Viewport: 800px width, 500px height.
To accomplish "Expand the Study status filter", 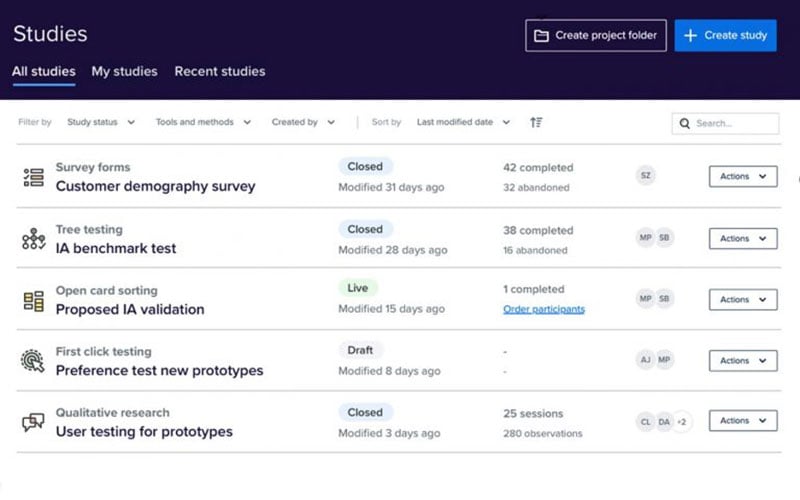I will coord(101,122).
